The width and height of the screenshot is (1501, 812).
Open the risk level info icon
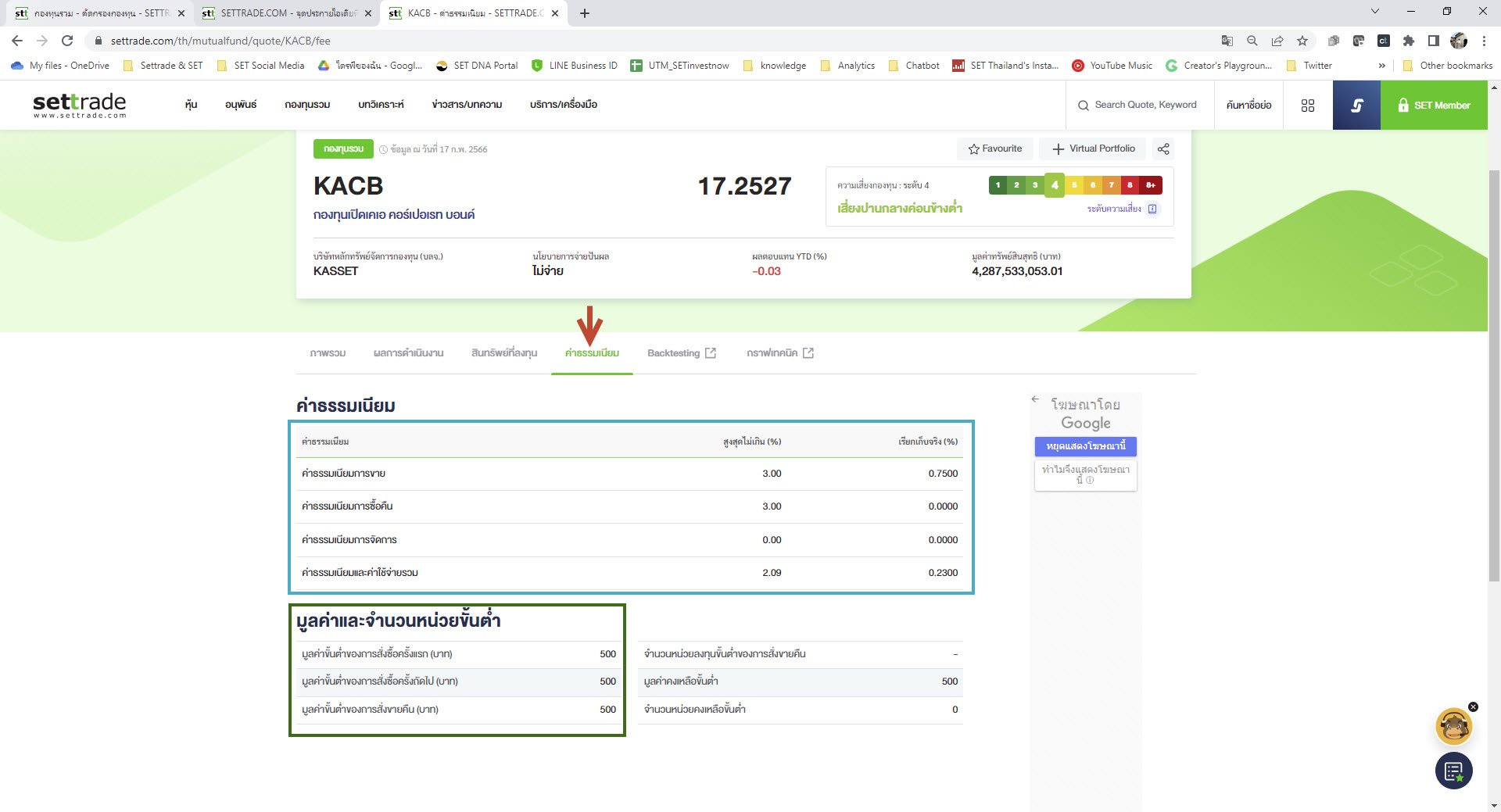click(1152, 209)
